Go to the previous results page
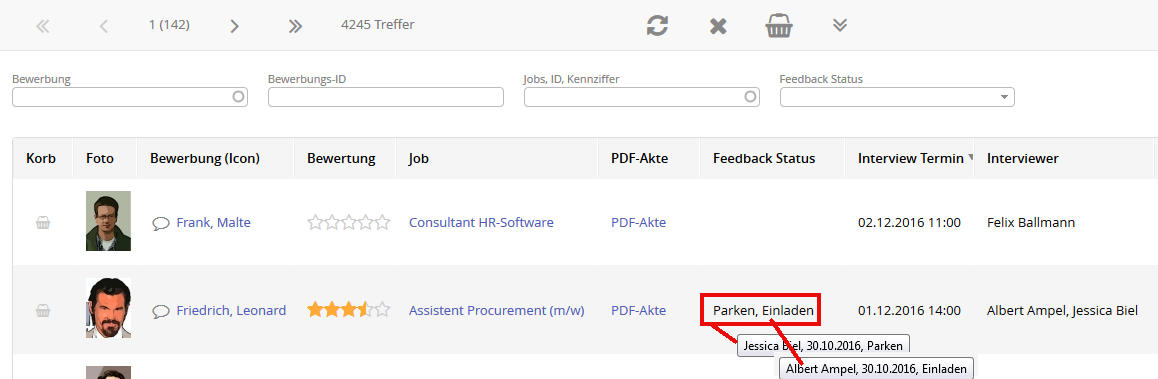1158x379 pixels. tap(103, 26)
